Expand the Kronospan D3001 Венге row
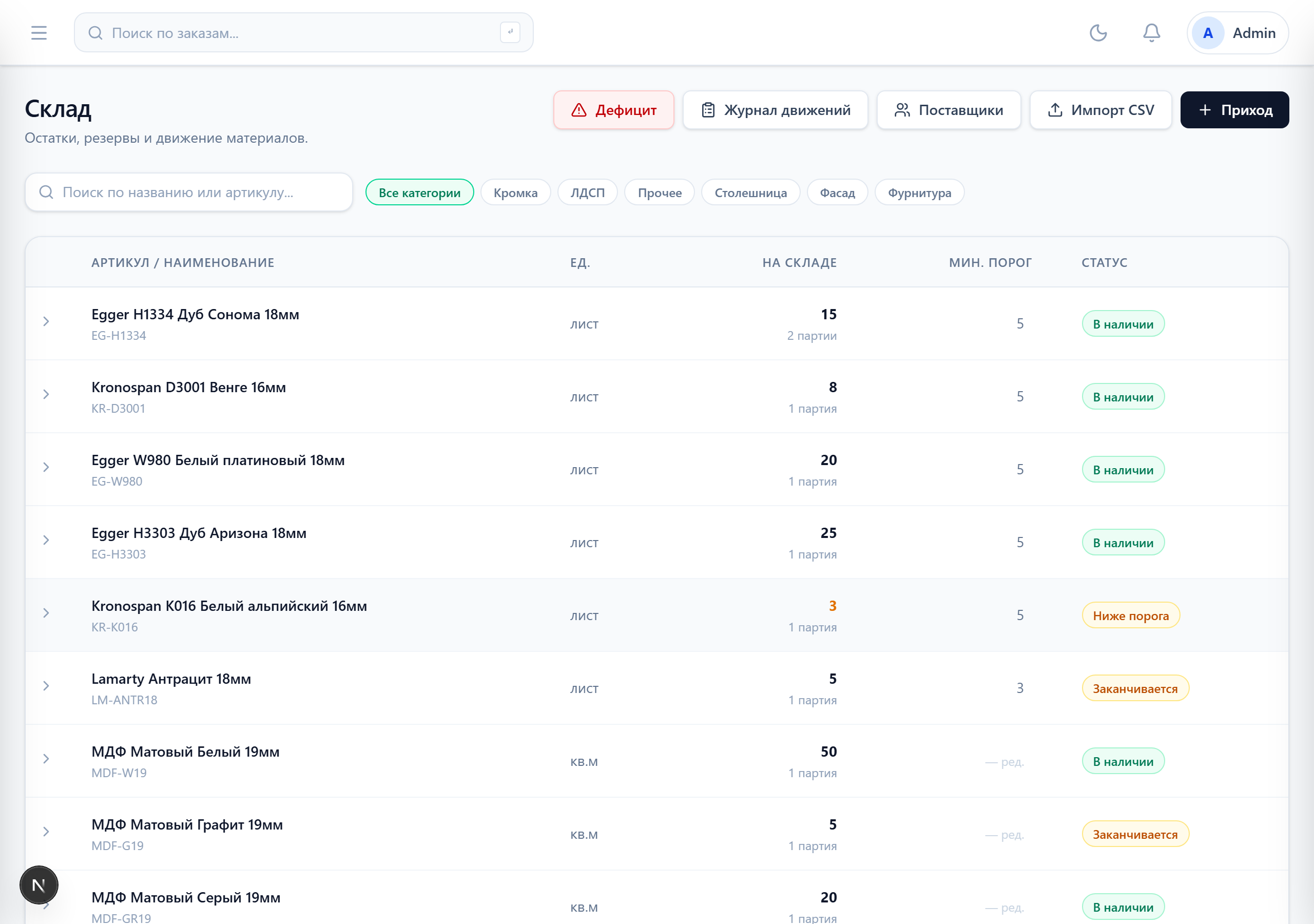 tap(46, 394)
